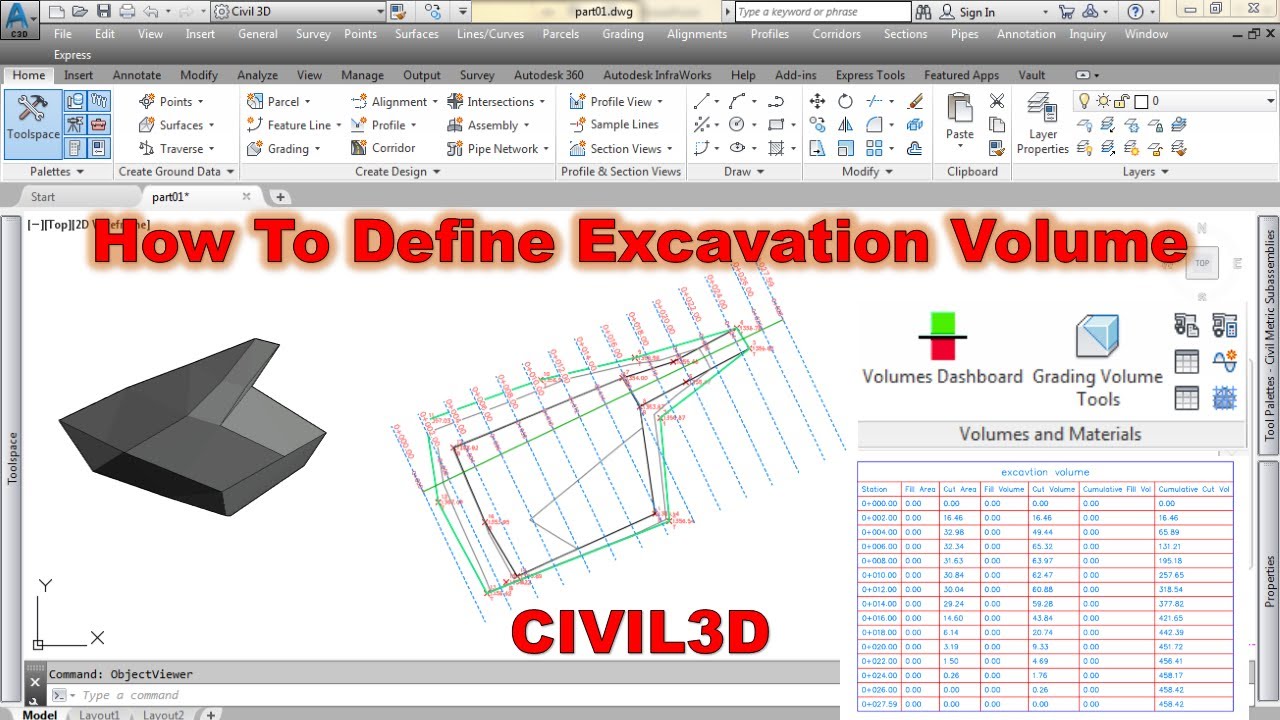Toggle layer 0 on/off lightbulb
The image size is (1280, 720).
tap(1084, 101)
